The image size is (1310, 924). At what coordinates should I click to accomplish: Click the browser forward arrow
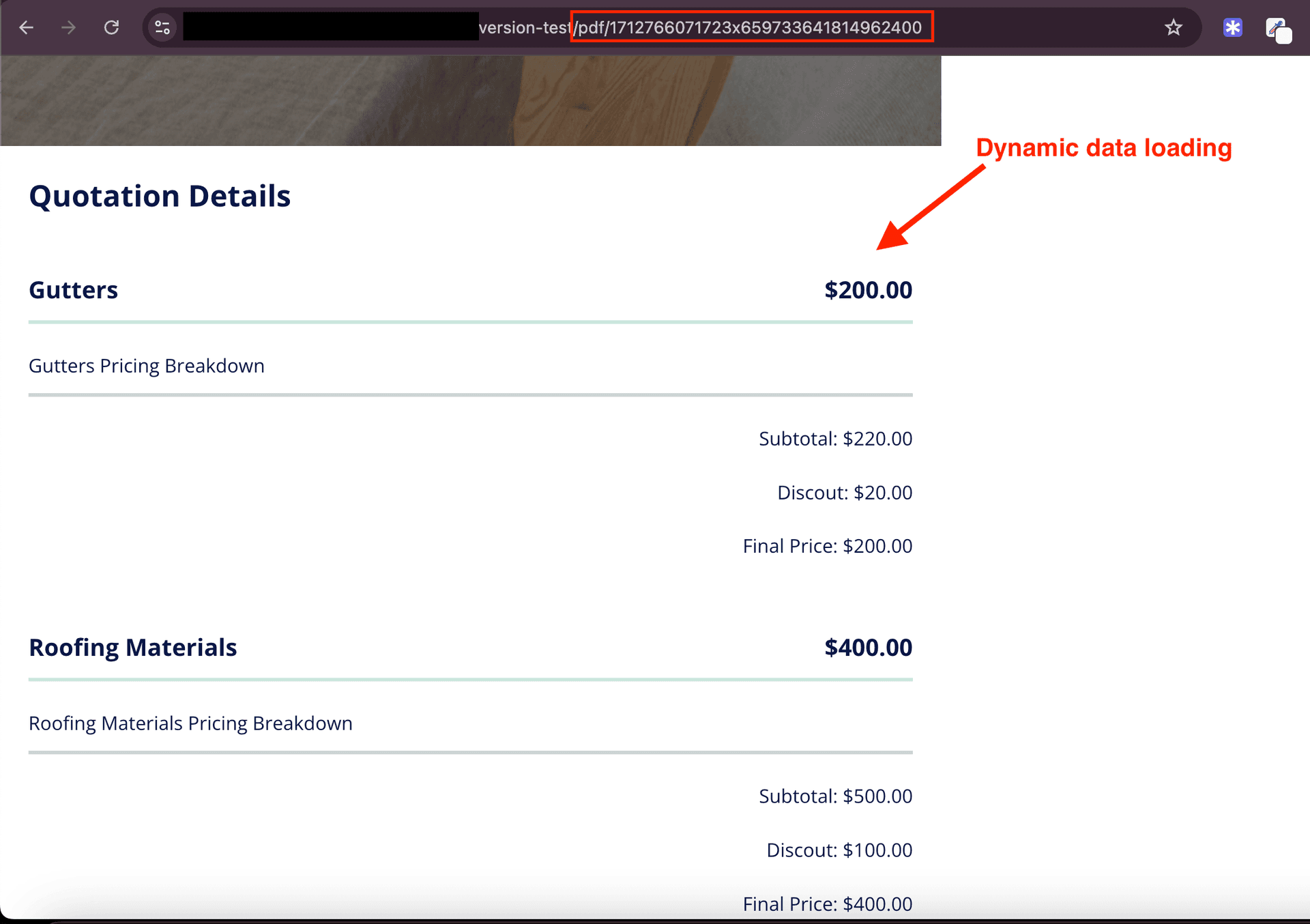click(68, 28)
